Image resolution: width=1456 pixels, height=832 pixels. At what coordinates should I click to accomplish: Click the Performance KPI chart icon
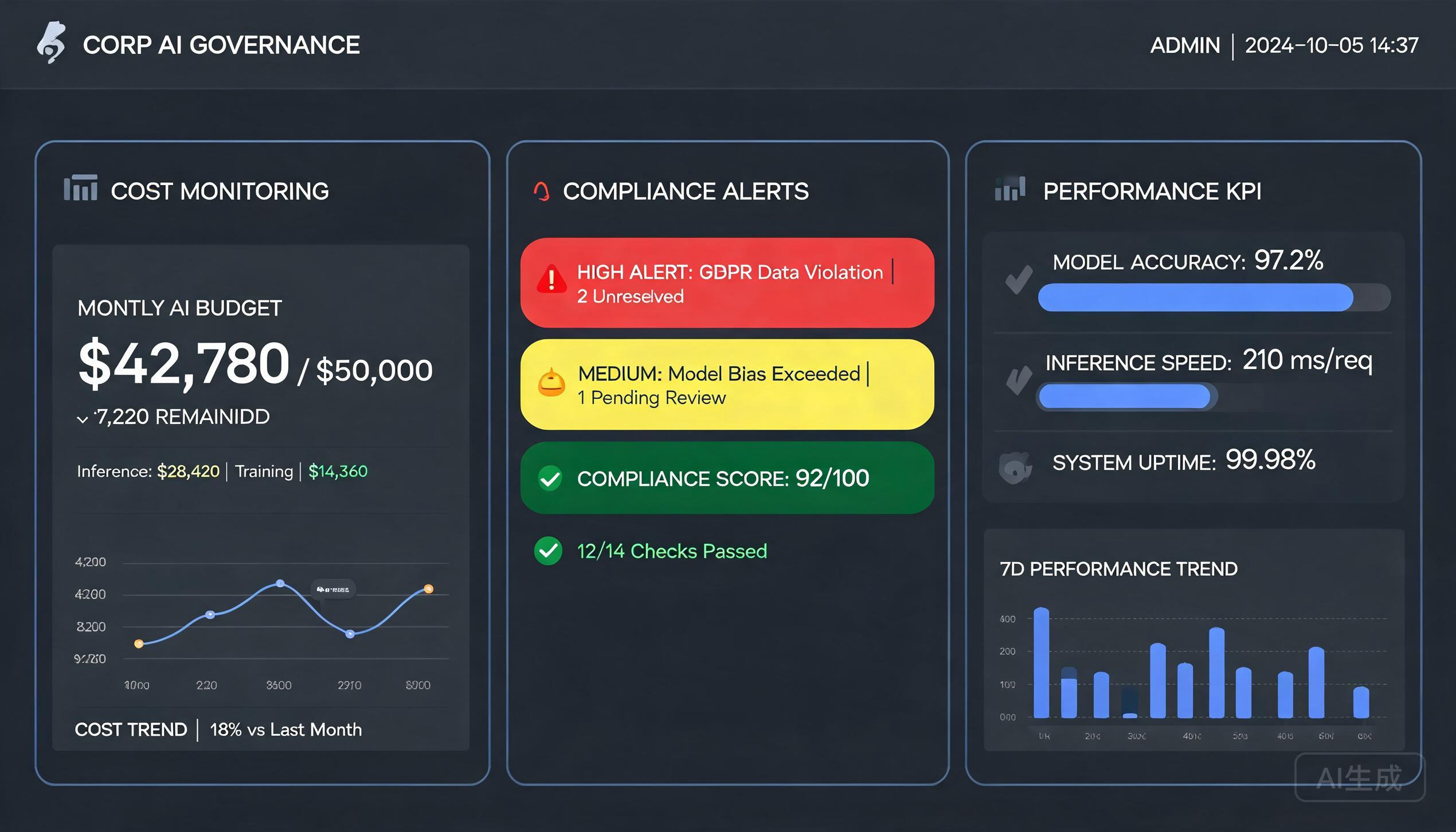(x=1010, y=189)
